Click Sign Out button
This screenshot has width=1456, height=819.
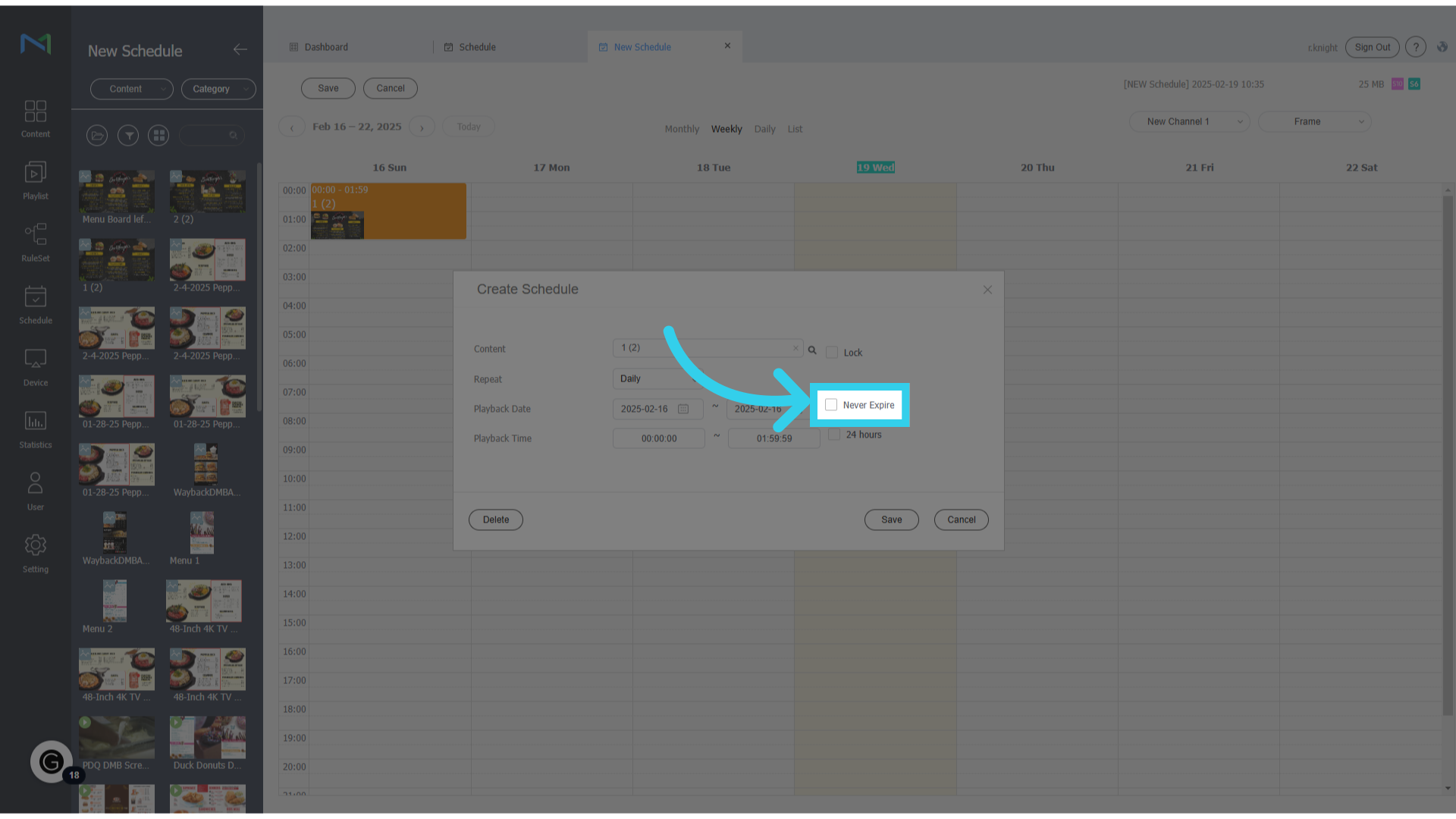(x=1373, y=47)
